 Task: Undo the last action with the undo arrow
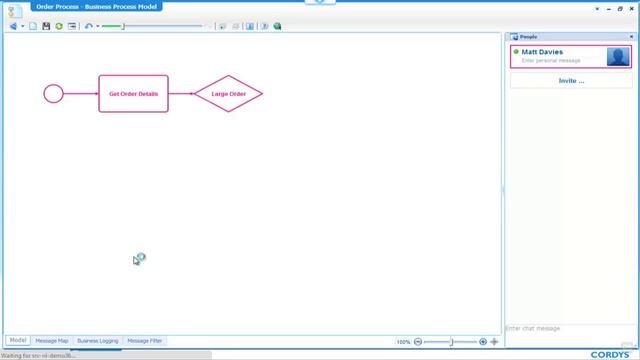point(89,26)
